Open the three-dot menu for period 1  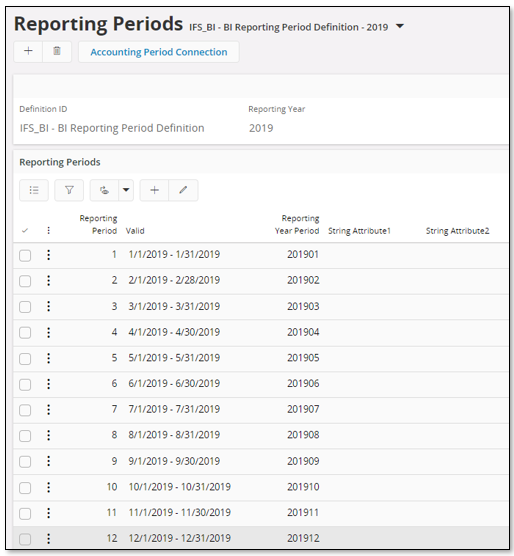pyautogui.click(x=49, y=255)
